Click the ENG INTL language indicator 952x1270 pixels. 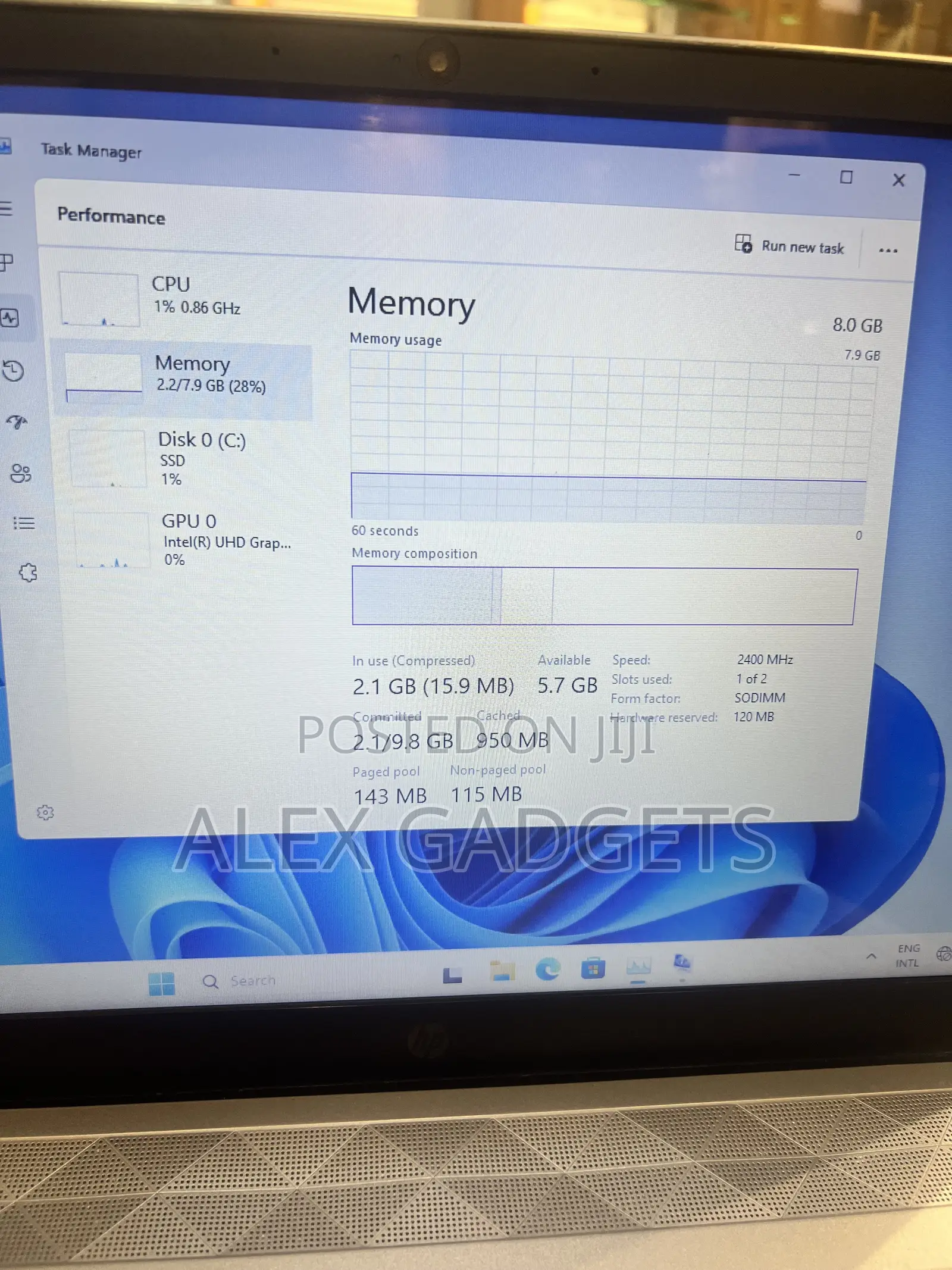pyautogui.click(x=908, y=956)
